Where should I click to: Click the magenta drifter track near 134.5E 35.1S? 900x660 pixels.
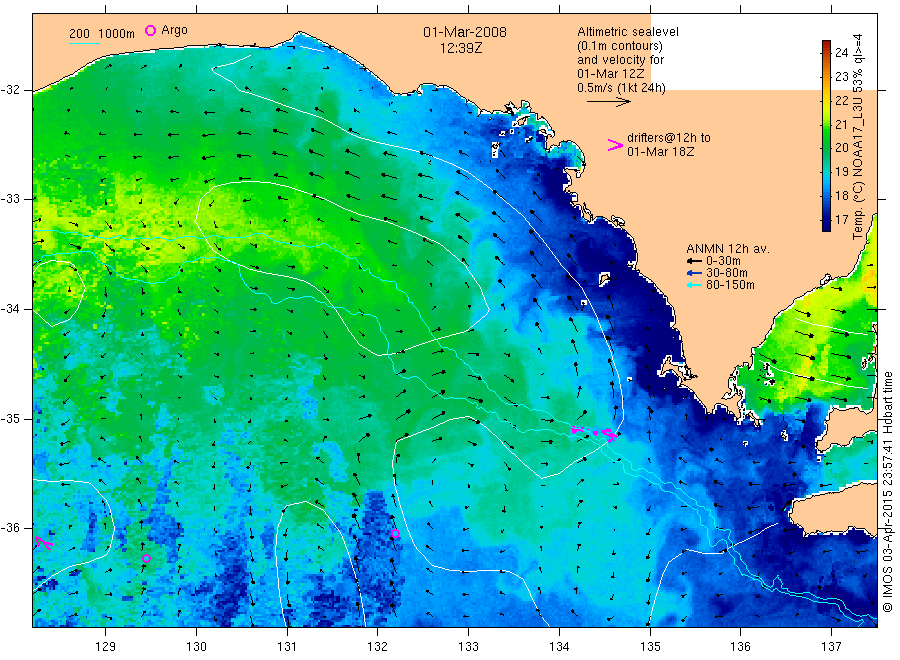pyautogui.click(x=596, y=433)
